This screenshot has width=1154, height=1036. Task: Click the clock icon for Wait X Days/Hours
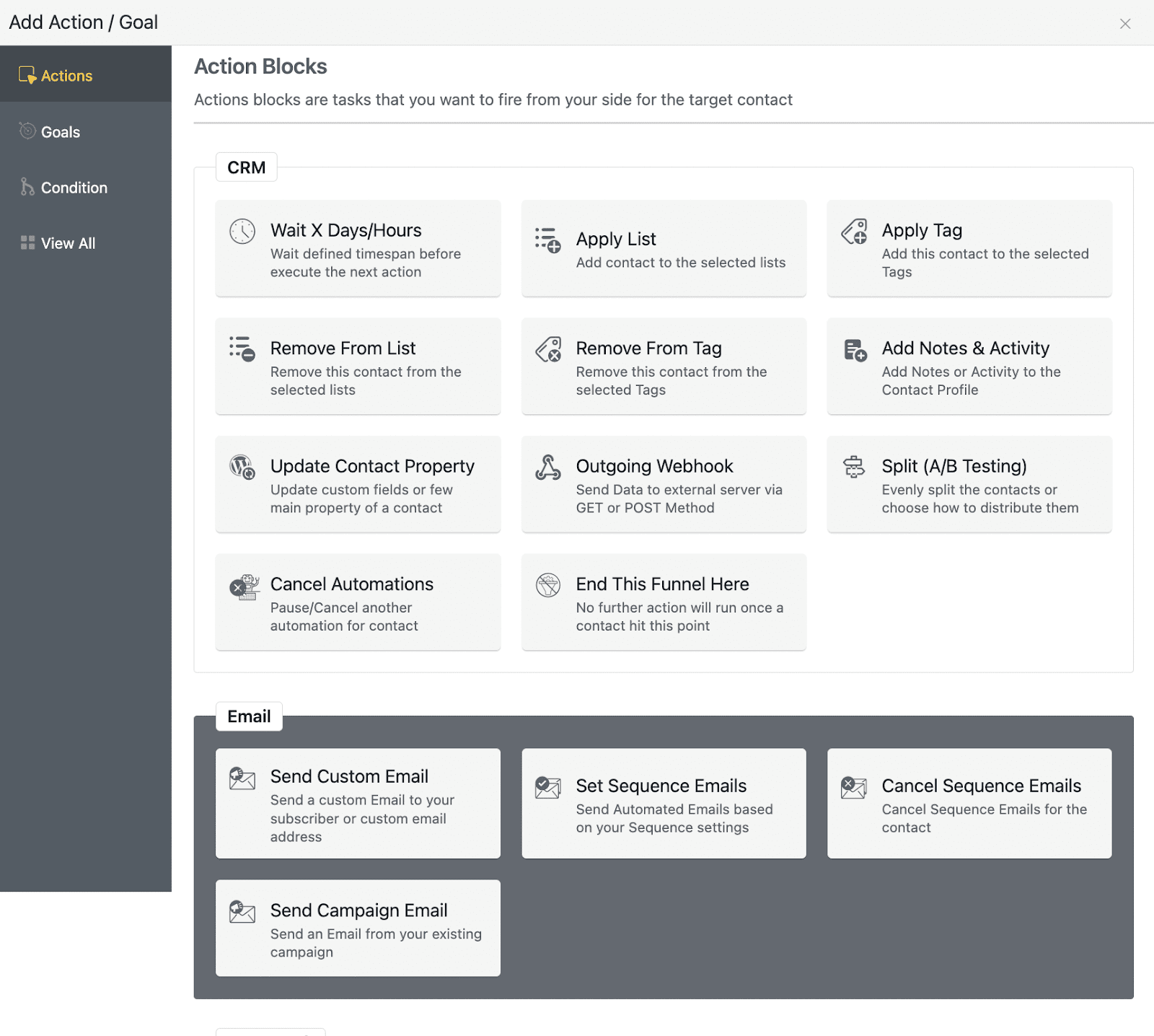pyautogui.click(x=242, y=232)
